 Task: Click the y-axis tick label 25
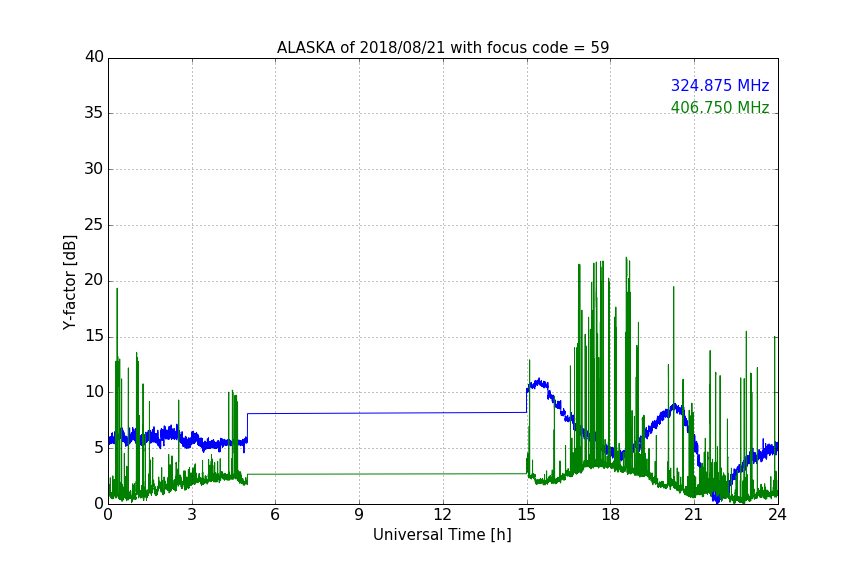point(94,224)
